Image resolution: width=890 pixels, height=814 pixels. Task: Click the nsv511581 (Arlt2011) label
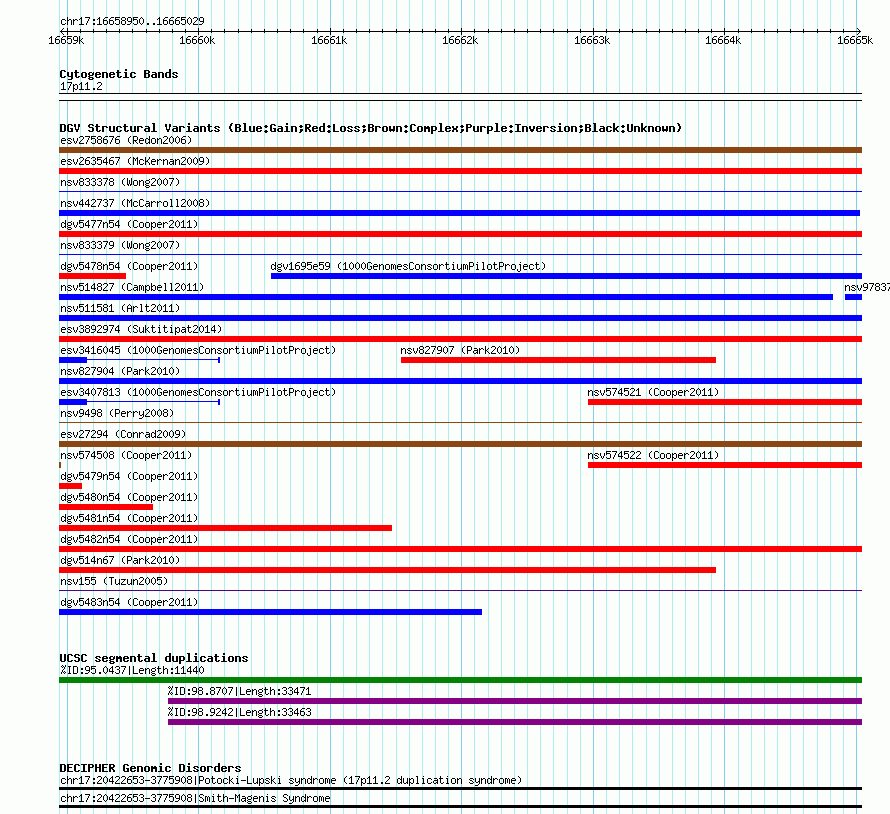point(120,308)
